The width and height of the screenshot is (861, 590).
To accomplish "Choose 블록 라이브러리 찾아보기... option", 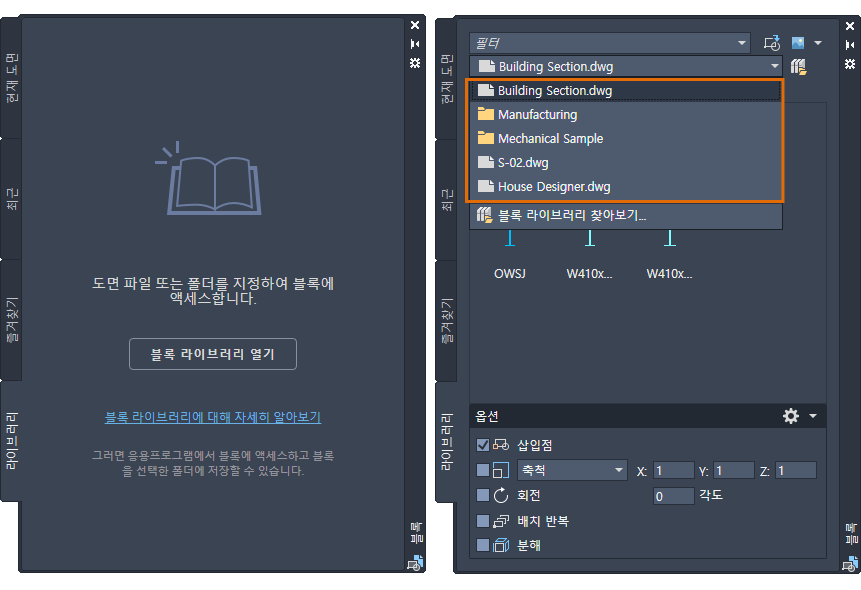I will tap(626, 215).
